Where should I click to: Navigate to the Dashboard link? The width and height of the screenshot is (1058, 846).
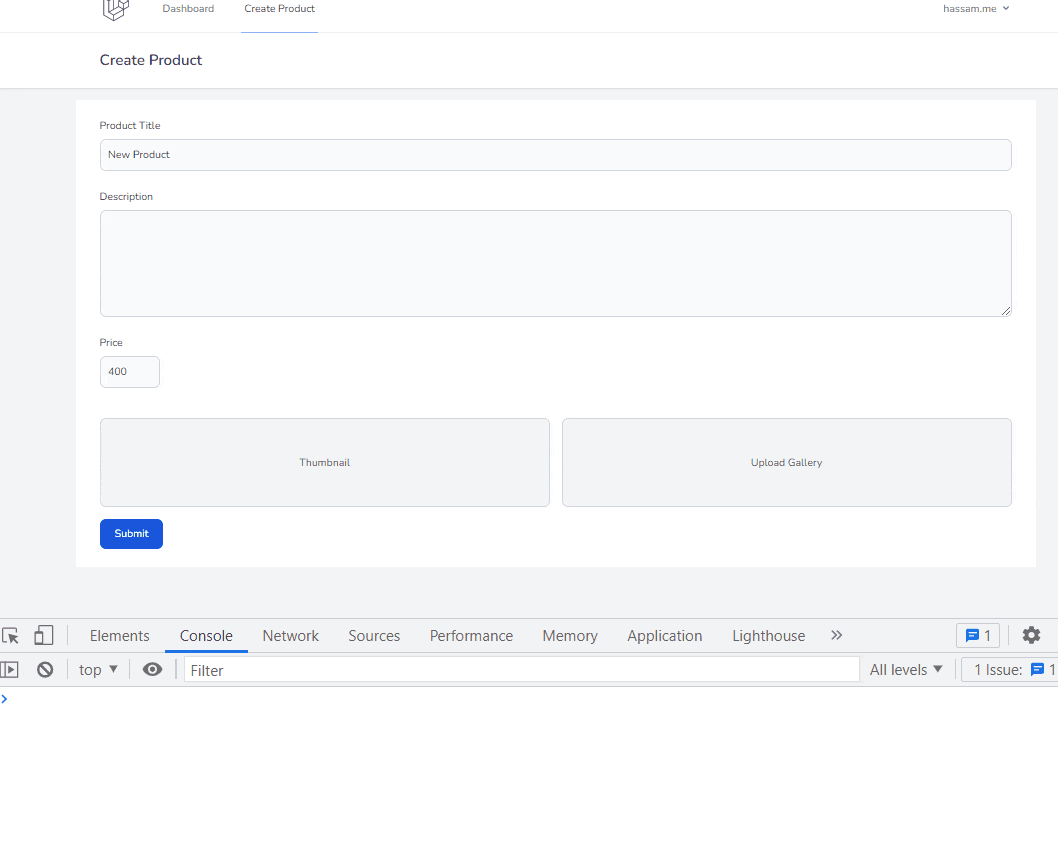188,8
